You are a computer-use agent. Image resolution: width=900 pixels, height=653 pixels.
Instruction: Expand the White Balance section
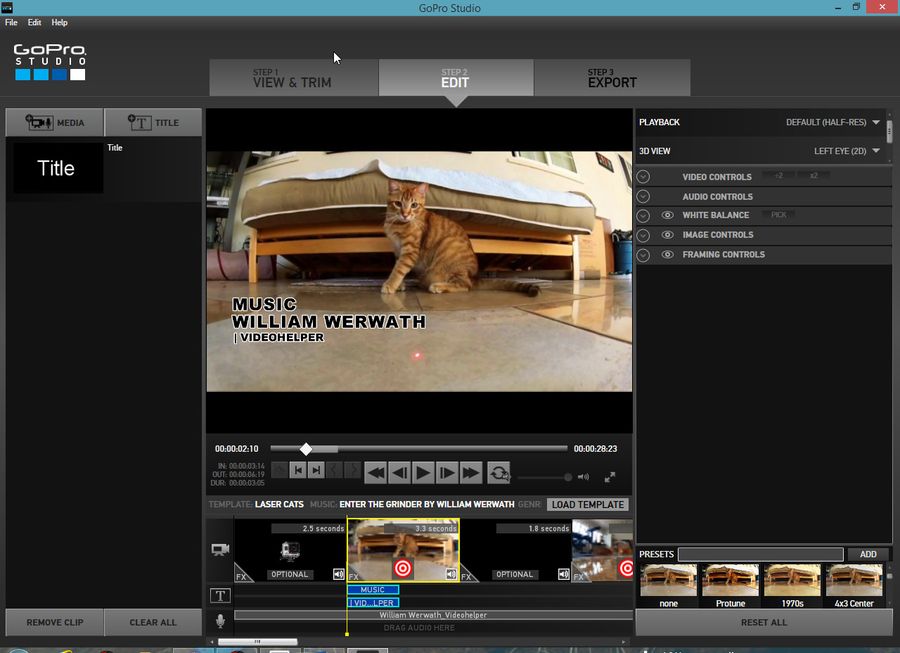click(643, 216)
